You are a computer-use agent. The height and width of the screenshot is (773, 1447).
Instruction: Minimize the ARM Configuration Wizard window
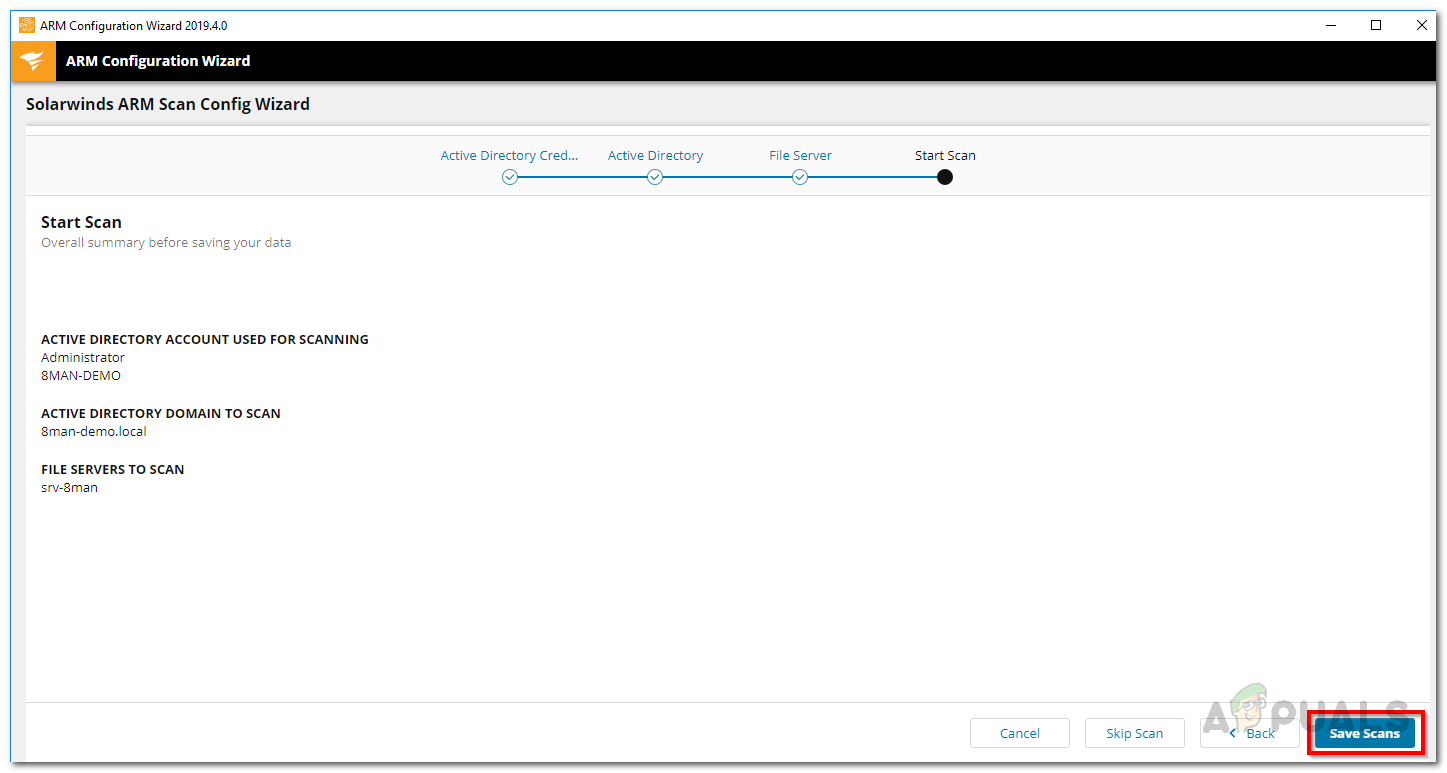[1331, 25]
